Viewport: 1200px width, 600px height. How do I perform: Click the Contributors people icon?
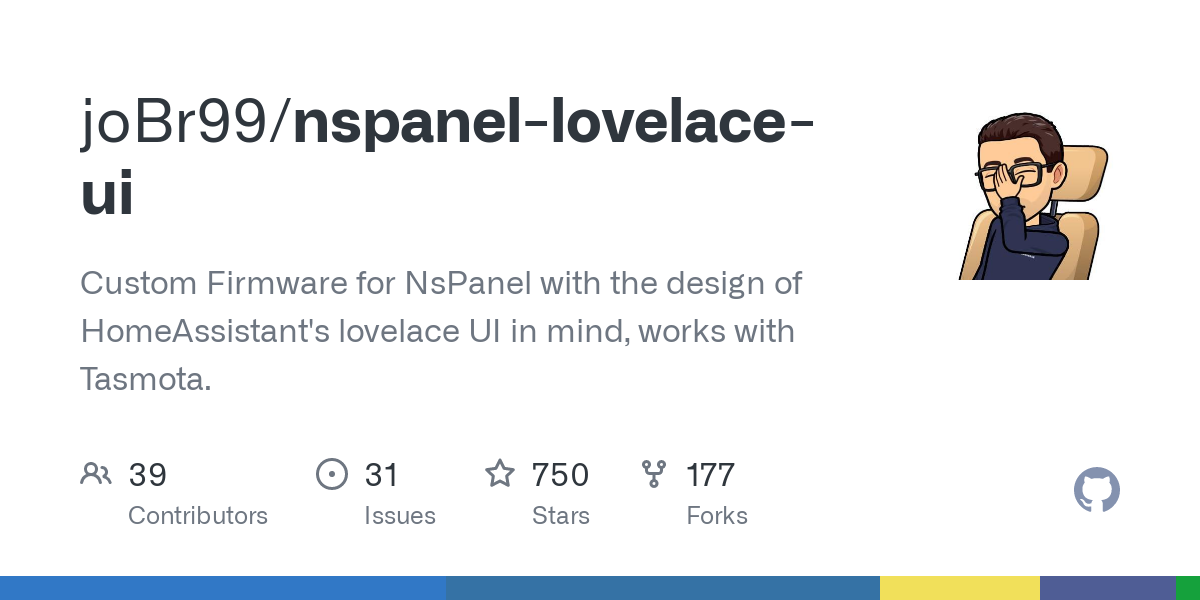[x=96, y=473]
